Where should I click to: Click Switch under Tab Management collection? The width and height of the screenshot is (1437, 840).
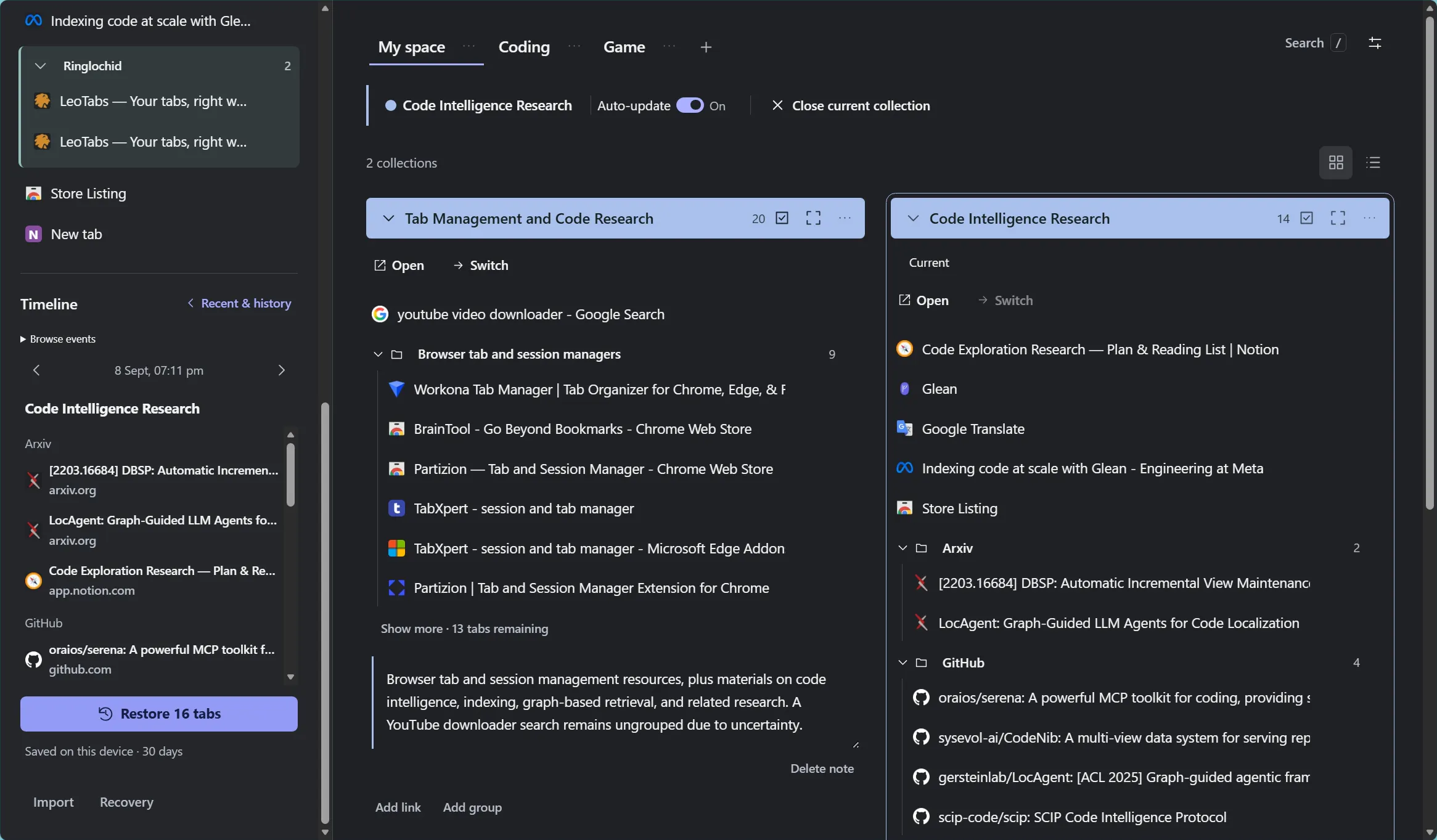tap(481, 266)
